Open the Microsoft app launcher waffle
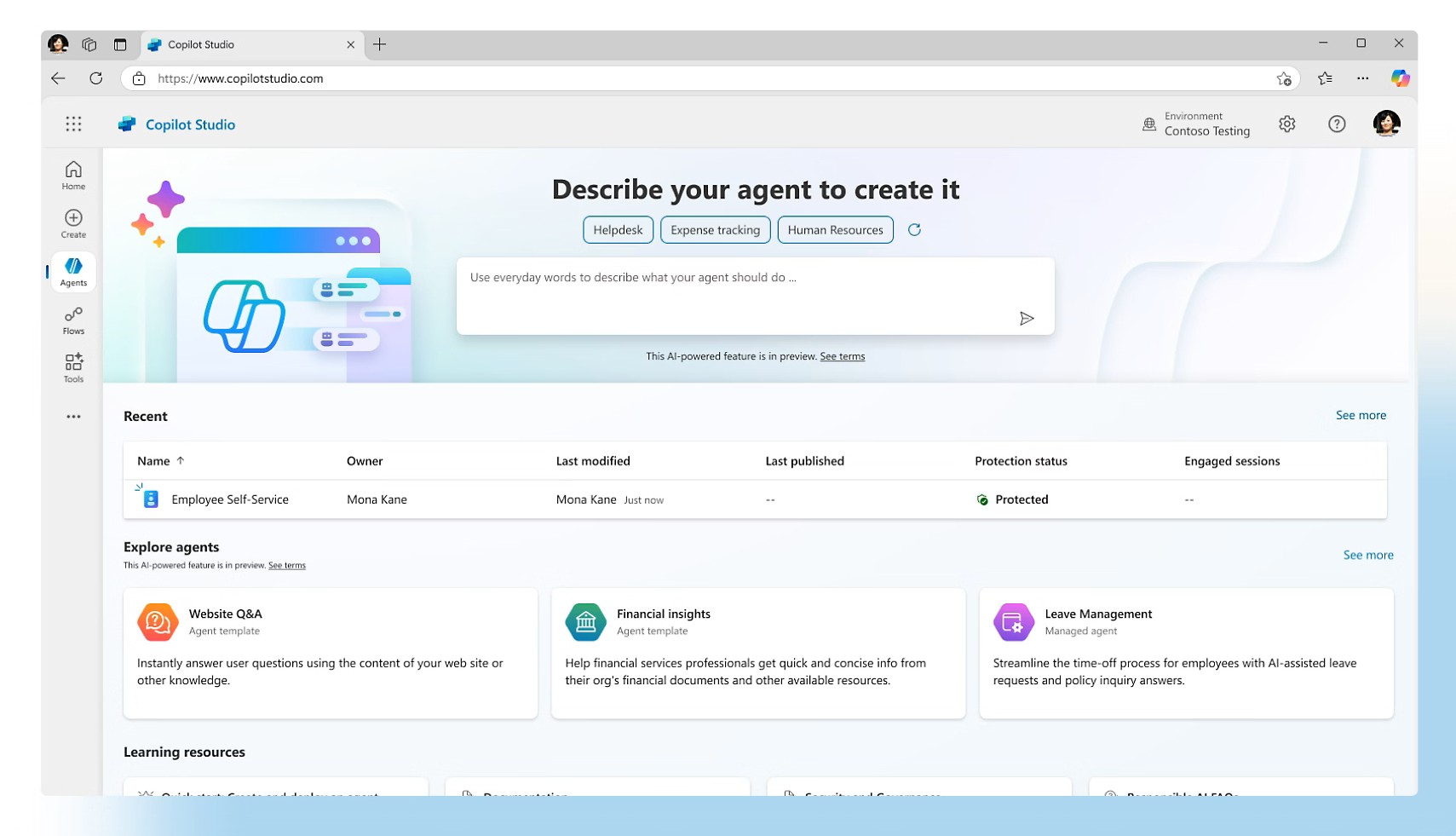Image resolution: width=1456 pixels, height=836 pixels. pyautogui.click(x=73, y=124)
